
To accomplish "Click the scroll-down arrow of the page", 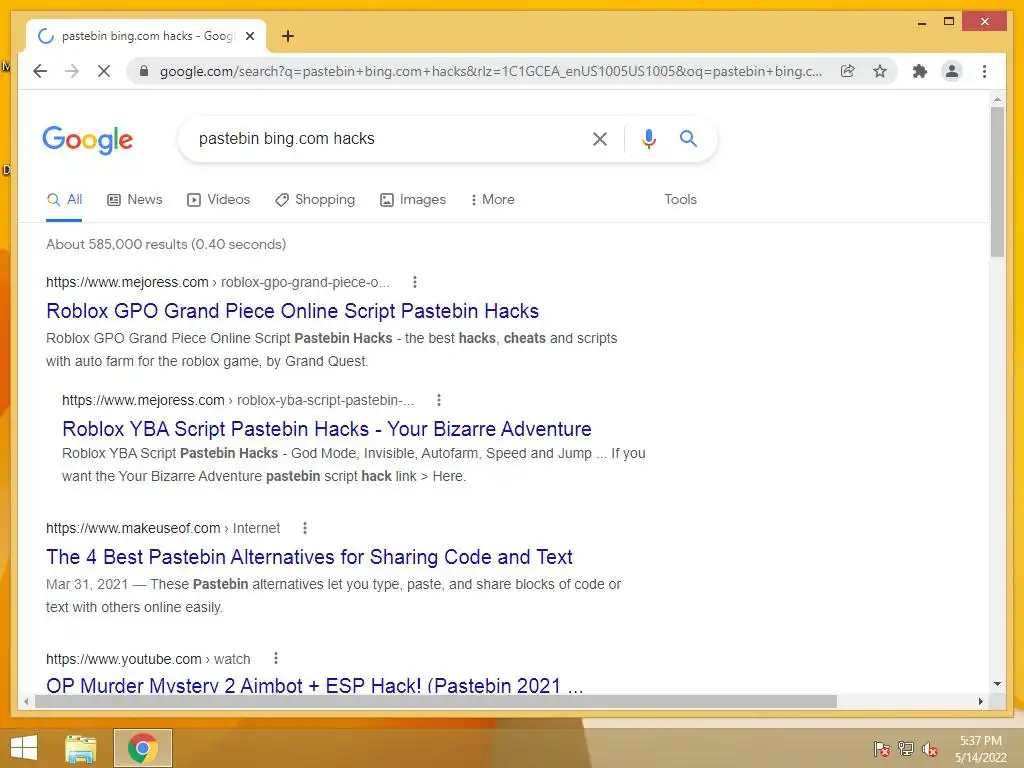I will (x=997, y=684).
